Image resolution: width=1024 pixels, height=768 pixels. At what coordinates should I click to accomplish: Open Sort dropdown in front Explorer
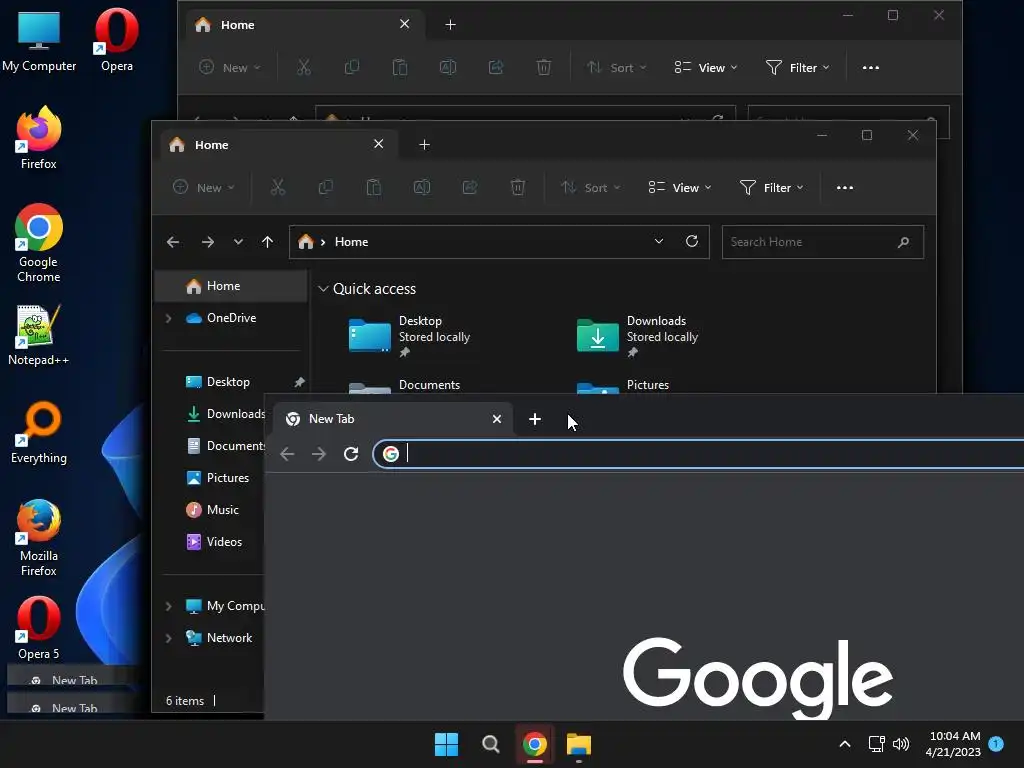click(x=590, y=187)
